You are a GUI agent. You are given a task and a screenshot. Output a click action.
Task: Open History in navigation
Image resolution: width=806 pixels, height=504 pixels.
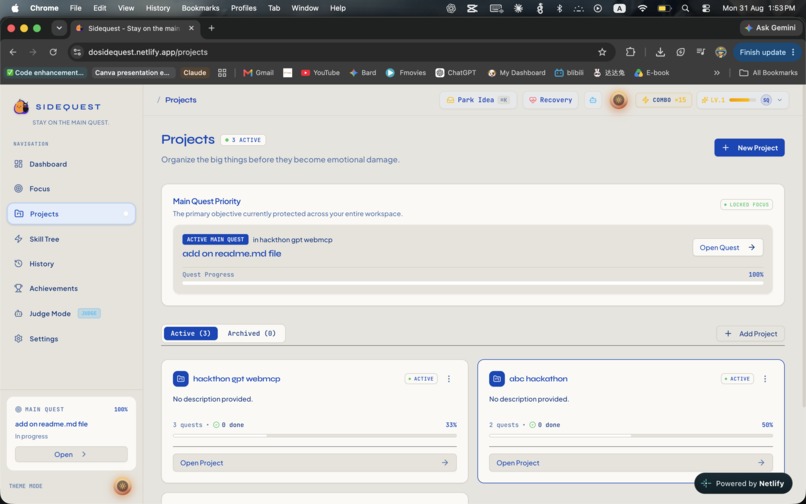coord(41,264)
